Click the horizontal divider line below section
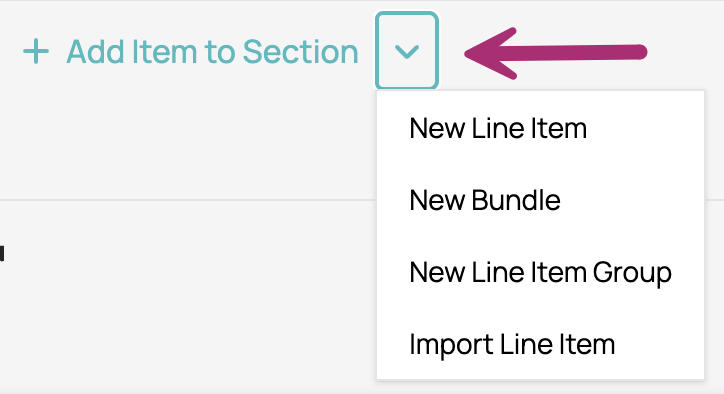Screen dimensions: 724x394 click(188, 200)
